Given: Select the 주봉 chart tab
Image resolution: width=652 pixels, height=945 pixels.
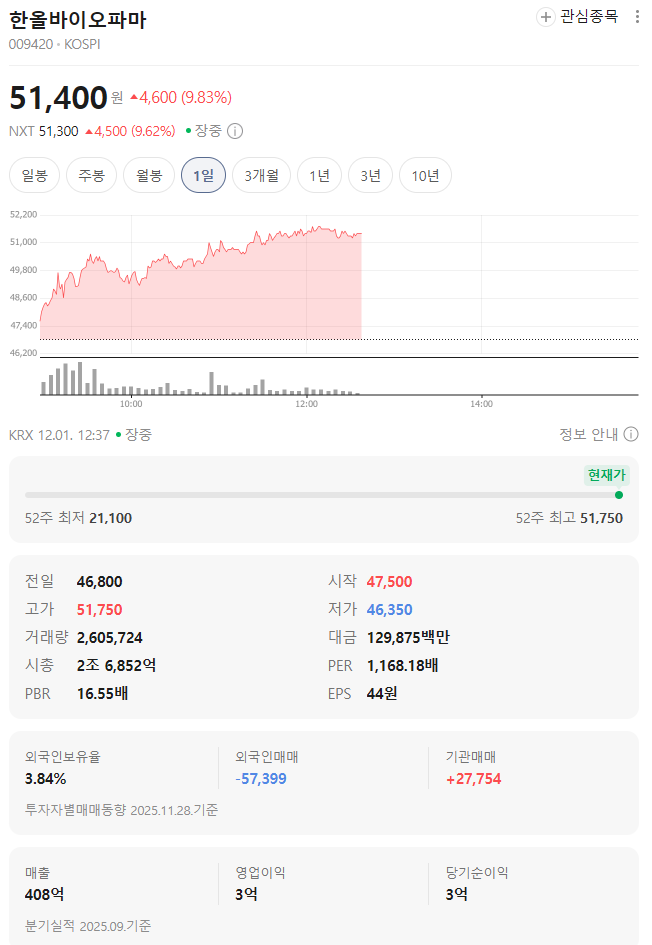Looking at the screenshot, I should pos(91,175).
